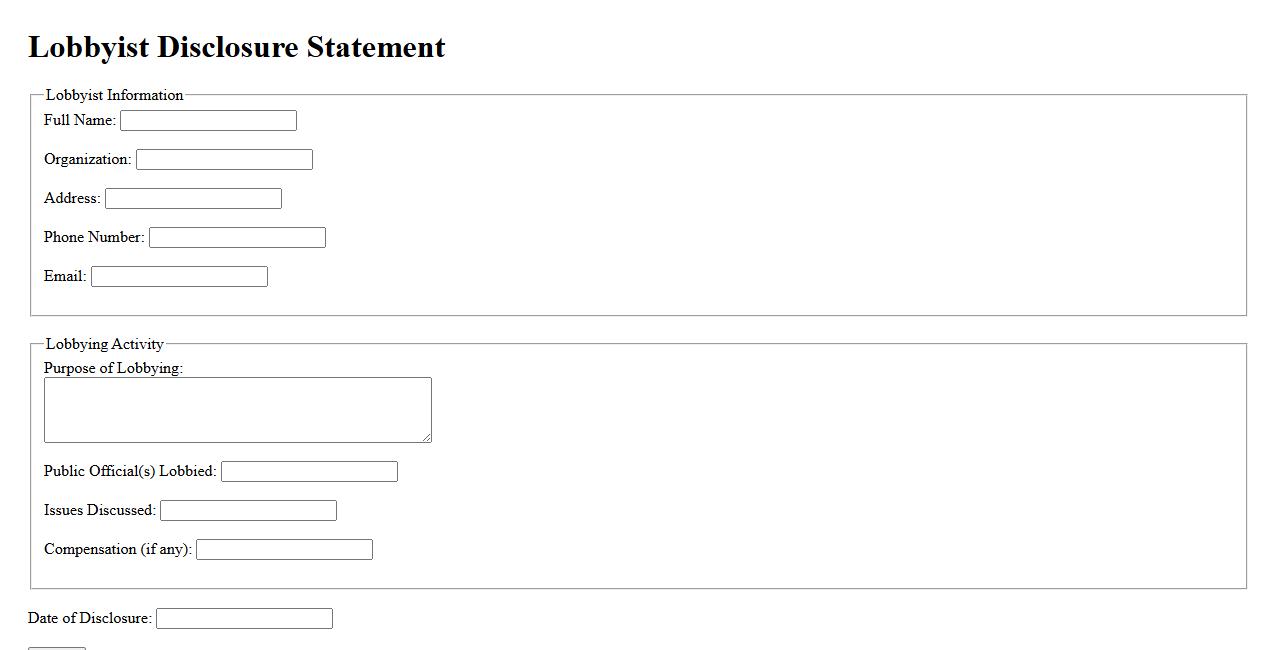This screenshot has width=1278, height=650.
Task: Click the Issues Discussed input box
Action: [x=248, y=510]
